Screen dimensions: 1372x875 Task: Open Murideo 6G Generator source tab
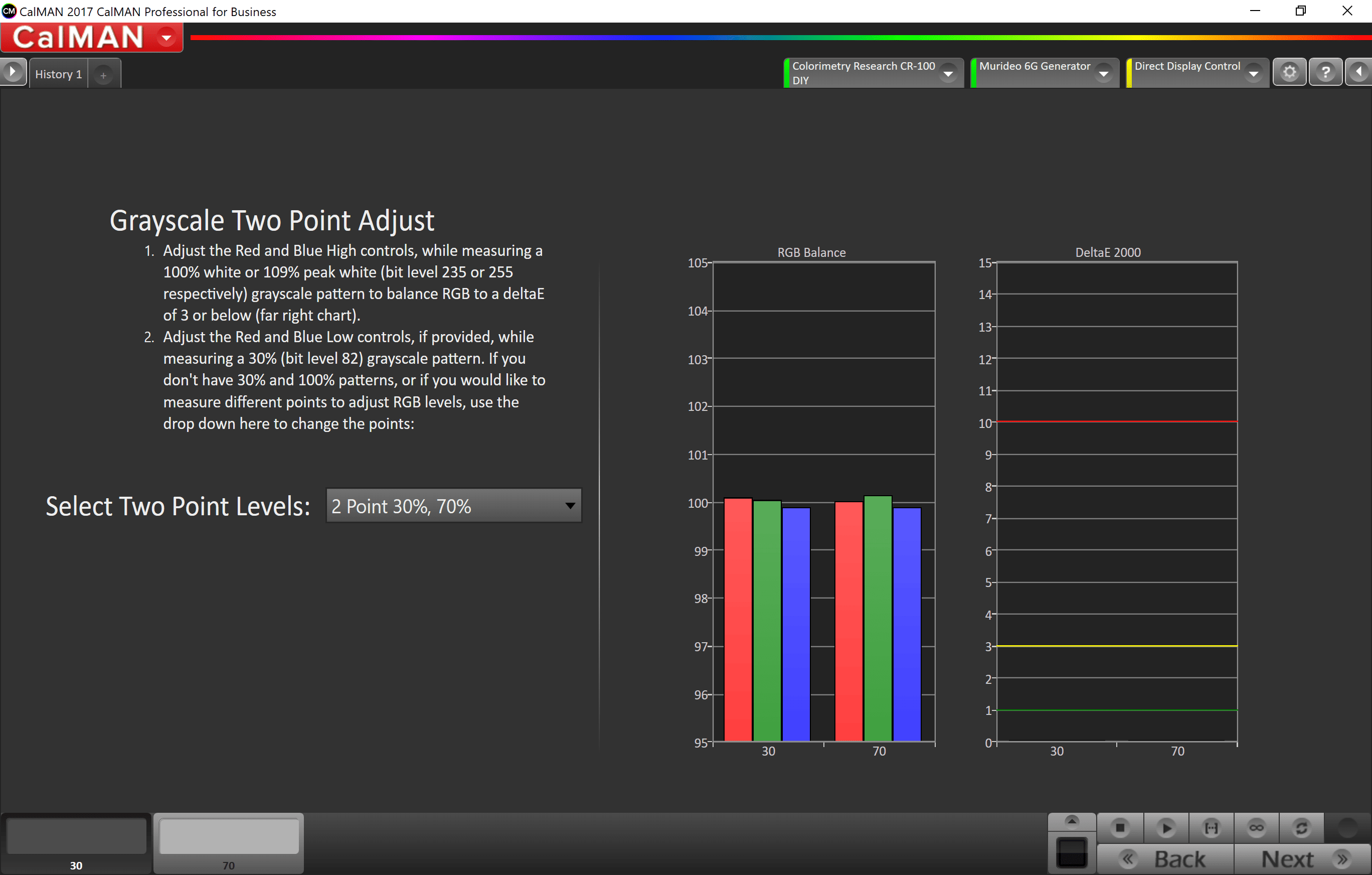coord(1045,73)
